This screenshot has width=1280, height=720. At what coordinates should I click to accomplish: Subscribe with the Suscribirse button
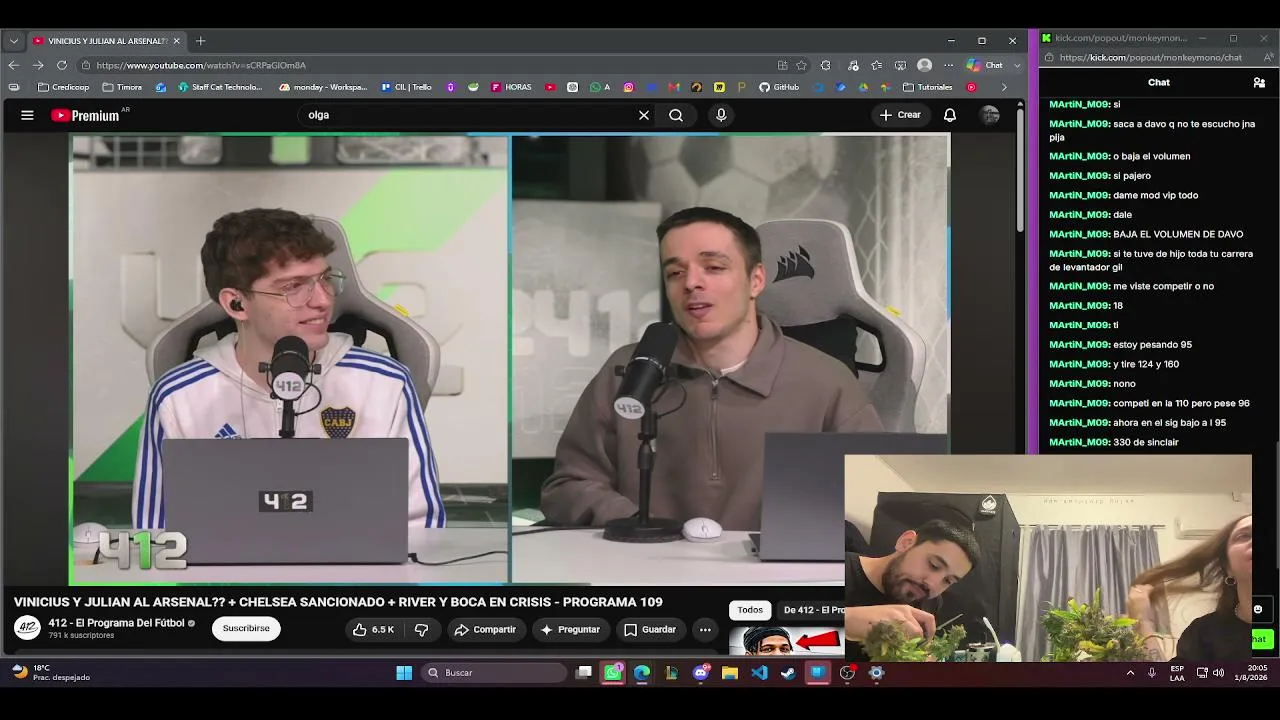[246, 628]
